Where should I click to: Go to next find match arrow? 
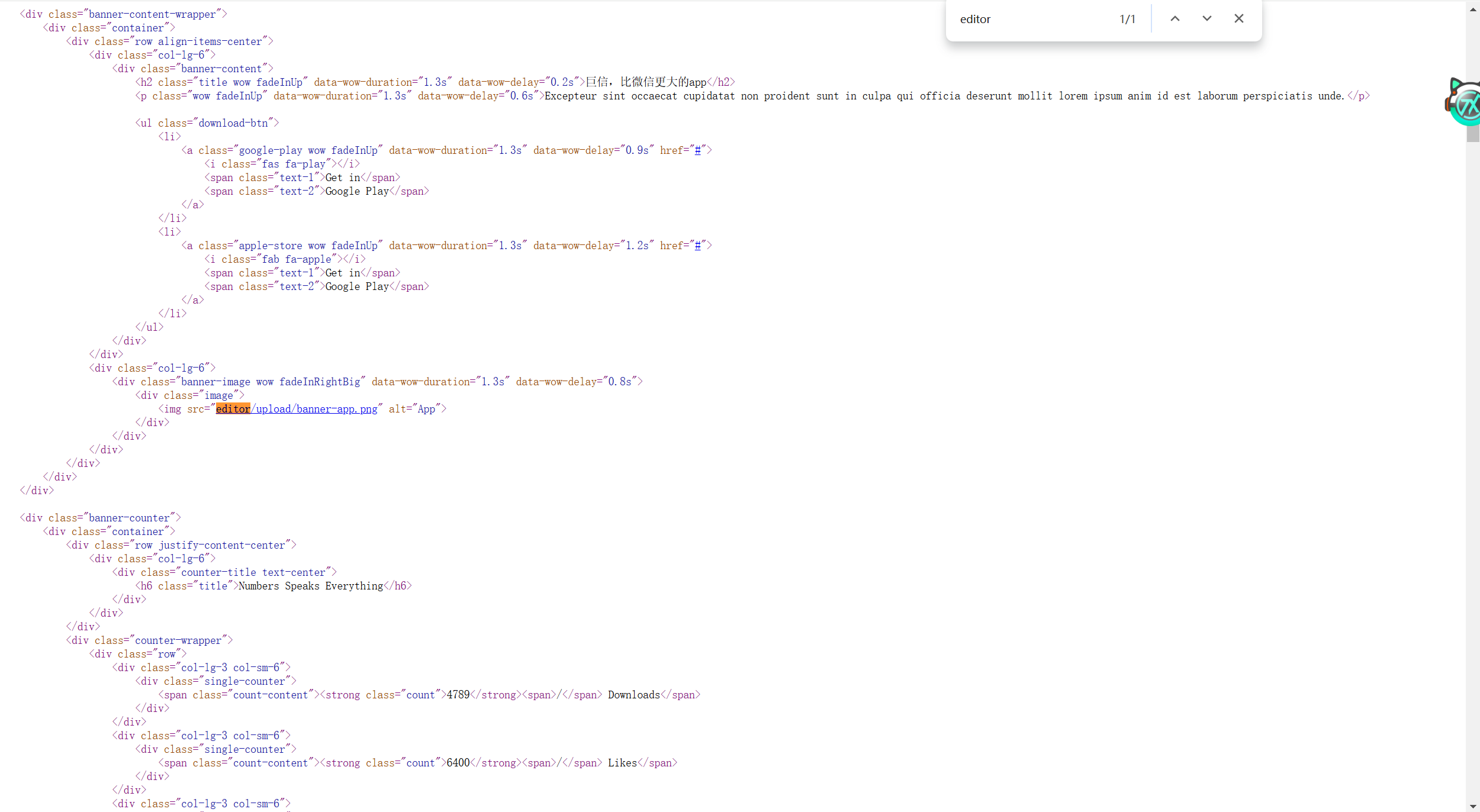click(1206, 19)
